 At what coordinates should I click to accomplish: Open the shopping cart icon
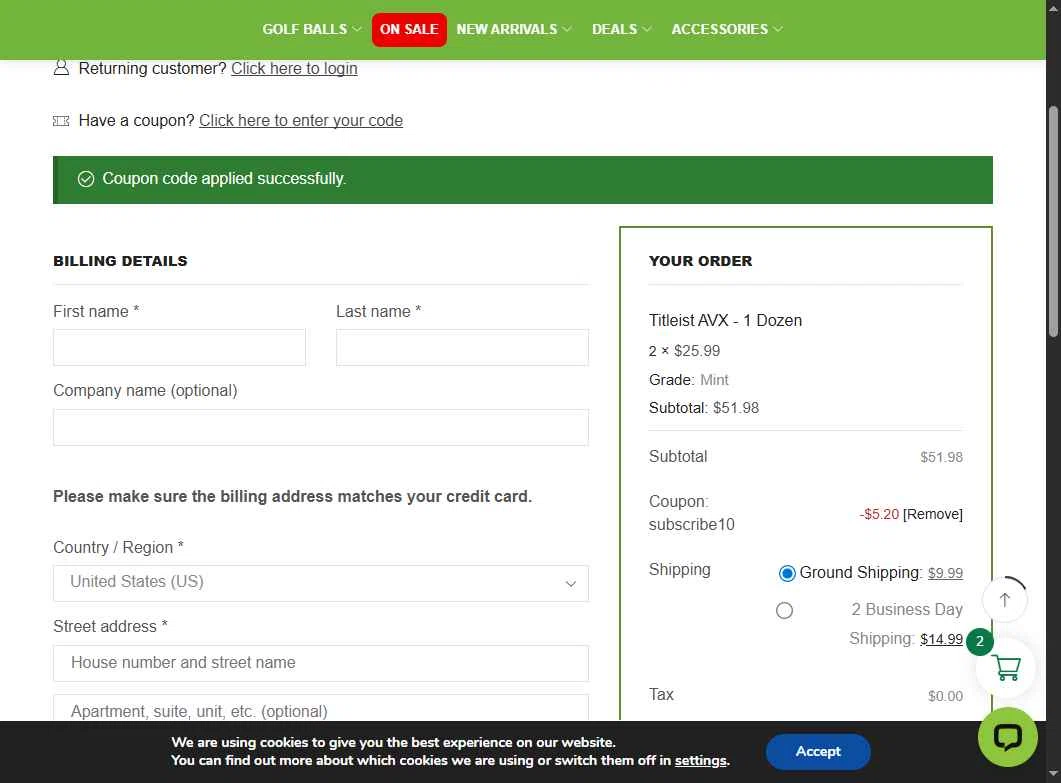(x=1006, y=669)
